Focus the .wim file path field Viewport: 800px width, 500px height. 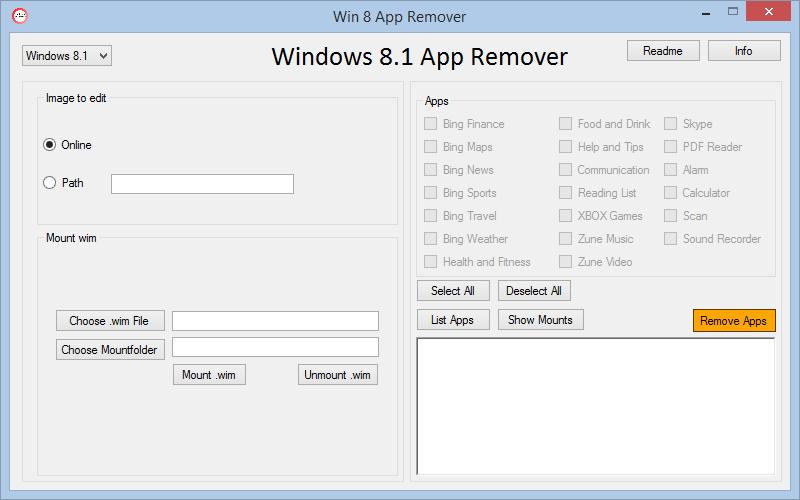pyautogui.click(x=276, y=321)
